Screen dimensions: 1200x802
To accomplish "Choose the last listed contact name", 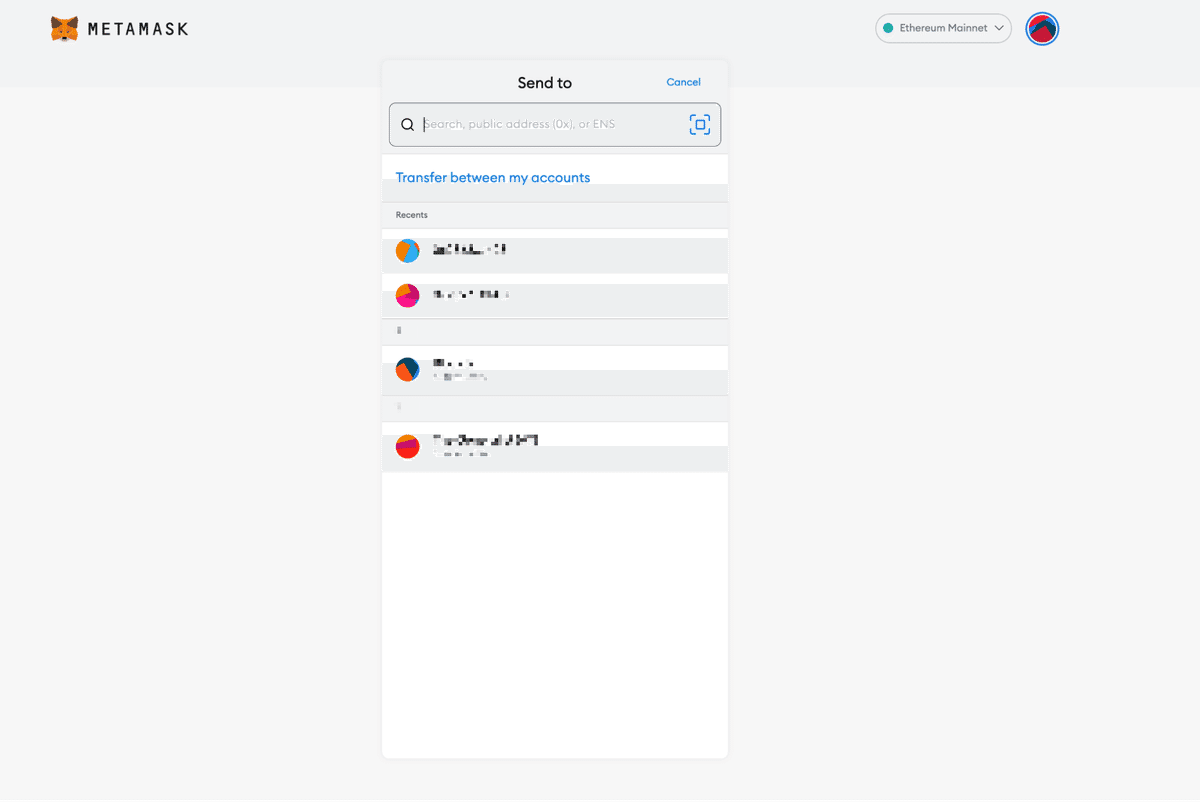I will (x=485, y=440).
